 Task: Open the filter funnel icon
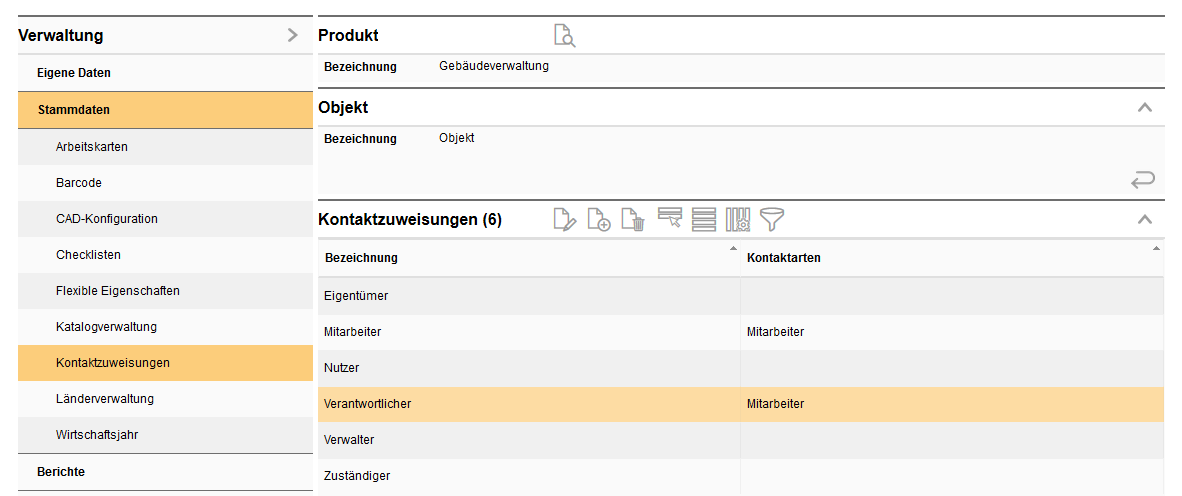click(772, 219)
